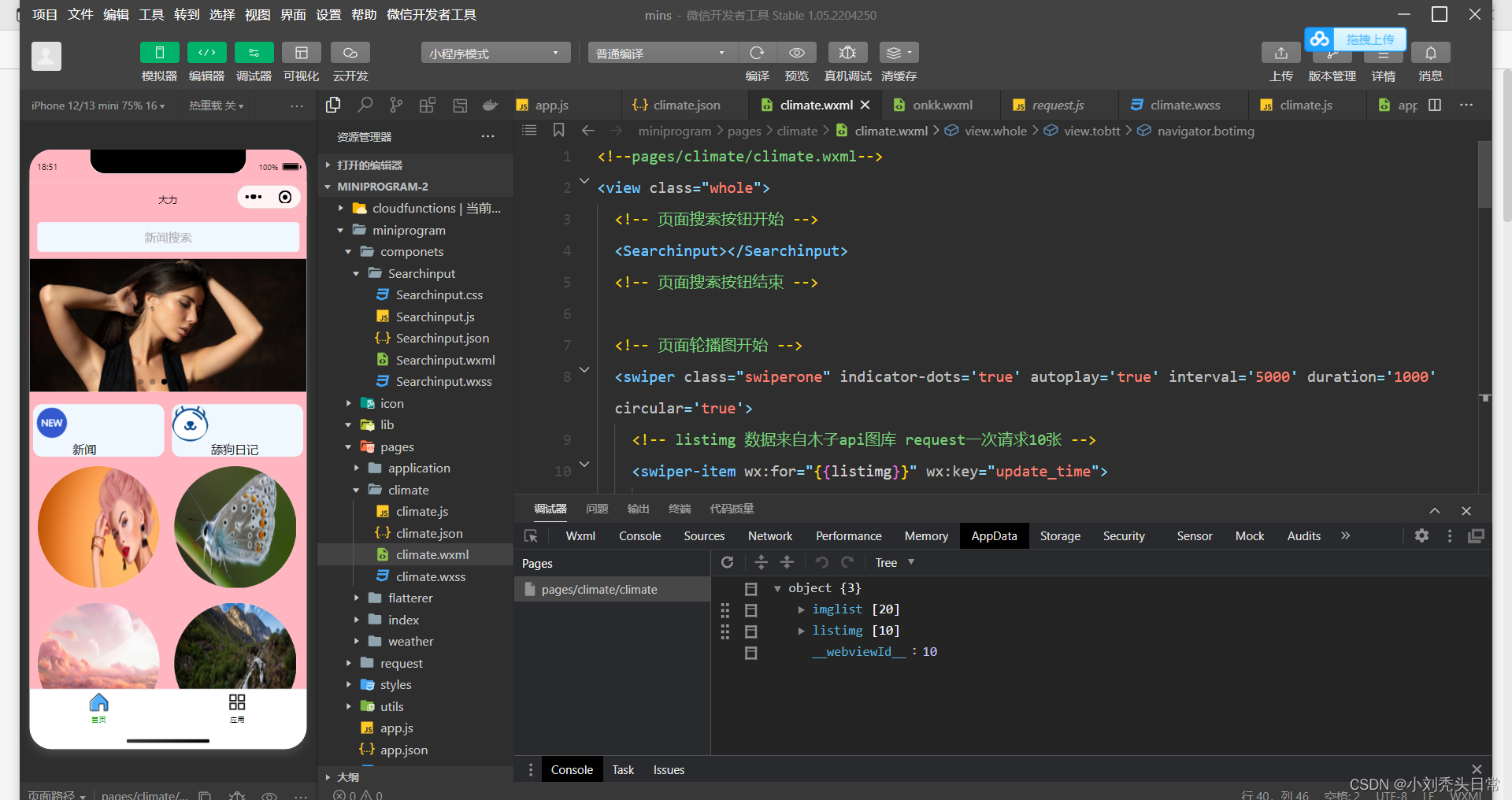
Task: Refresh the AppData panel
Action: (x=728, y=562)
